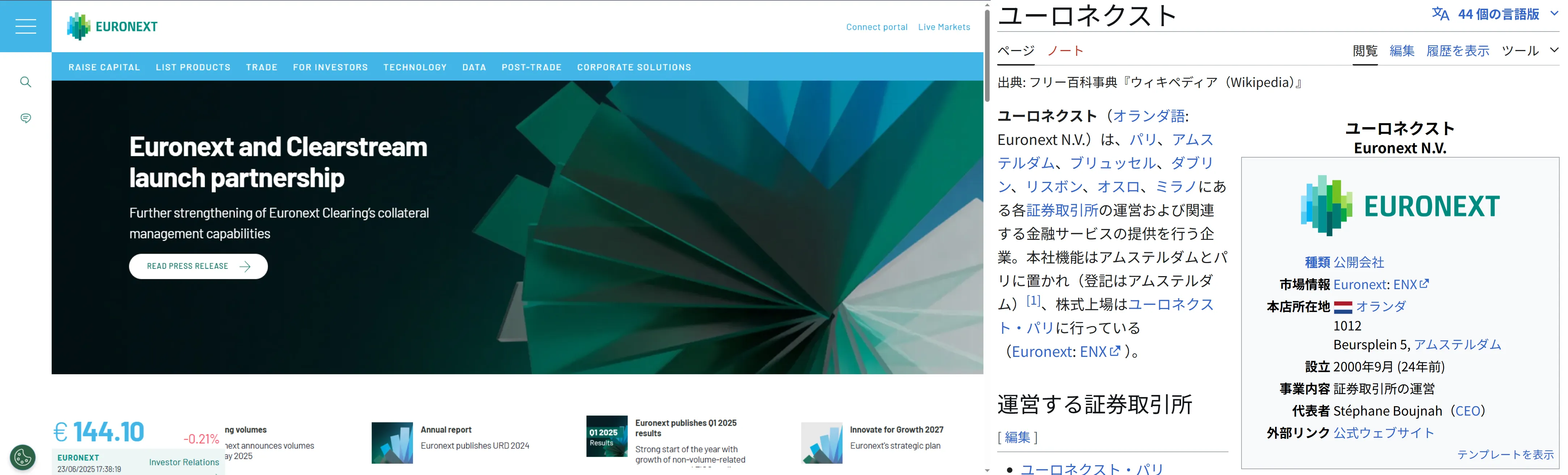Follow the ミラノ link

(1177, 186)
